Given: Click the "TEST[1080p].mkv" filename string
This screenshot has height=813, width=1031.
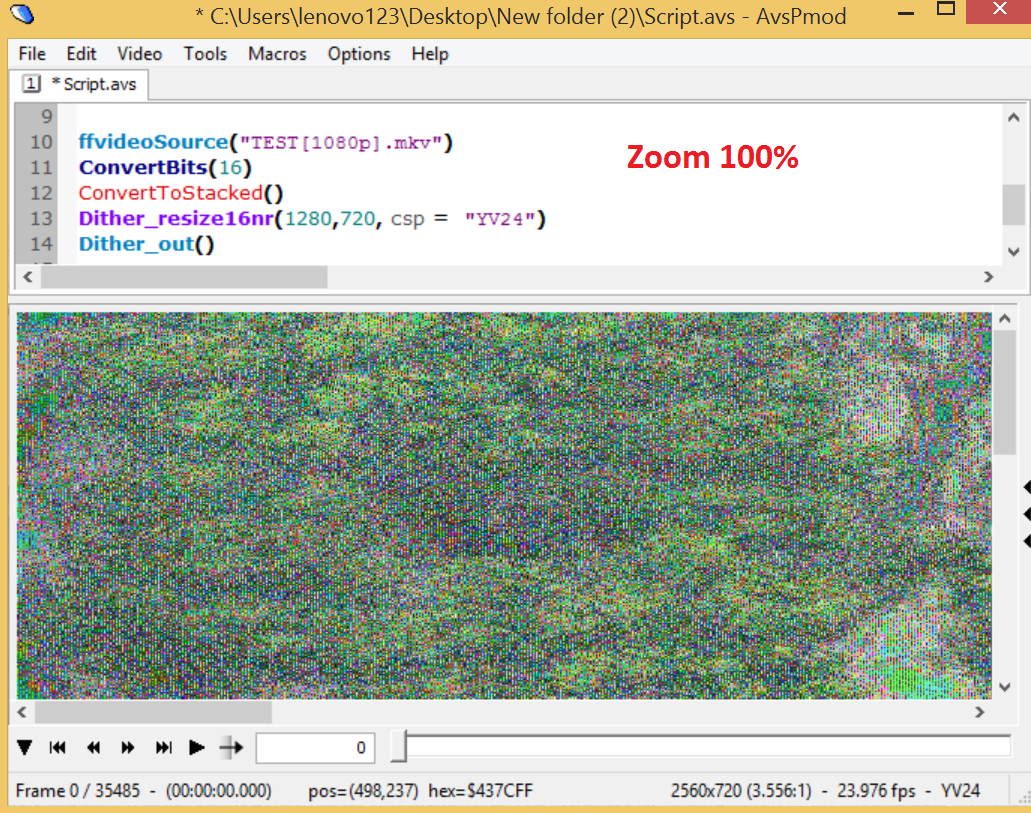Looking at the screenshot, I should coord(340,142).
